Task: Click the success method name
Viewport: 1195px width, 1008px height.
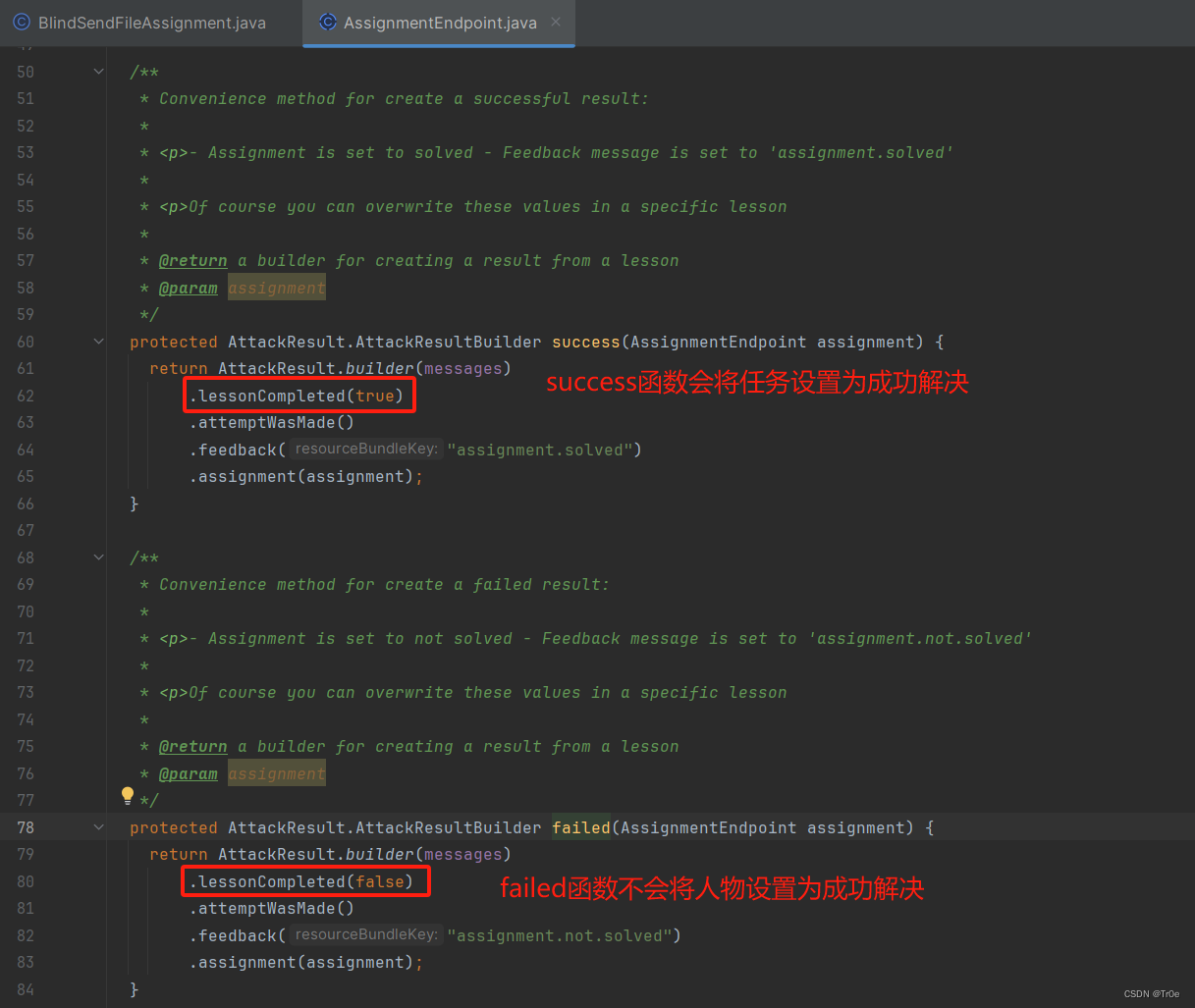Action: (x=586, y=342)
